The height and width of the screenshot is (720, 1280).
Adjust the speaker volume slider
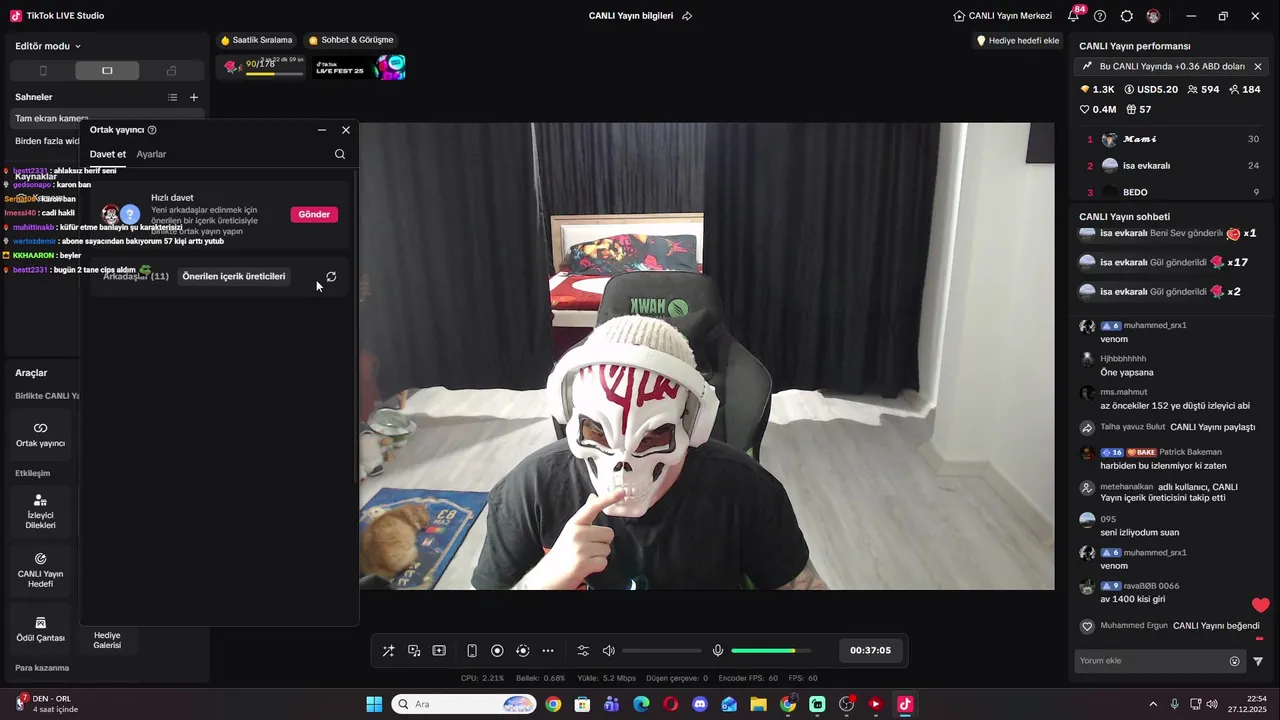point(662,651)
